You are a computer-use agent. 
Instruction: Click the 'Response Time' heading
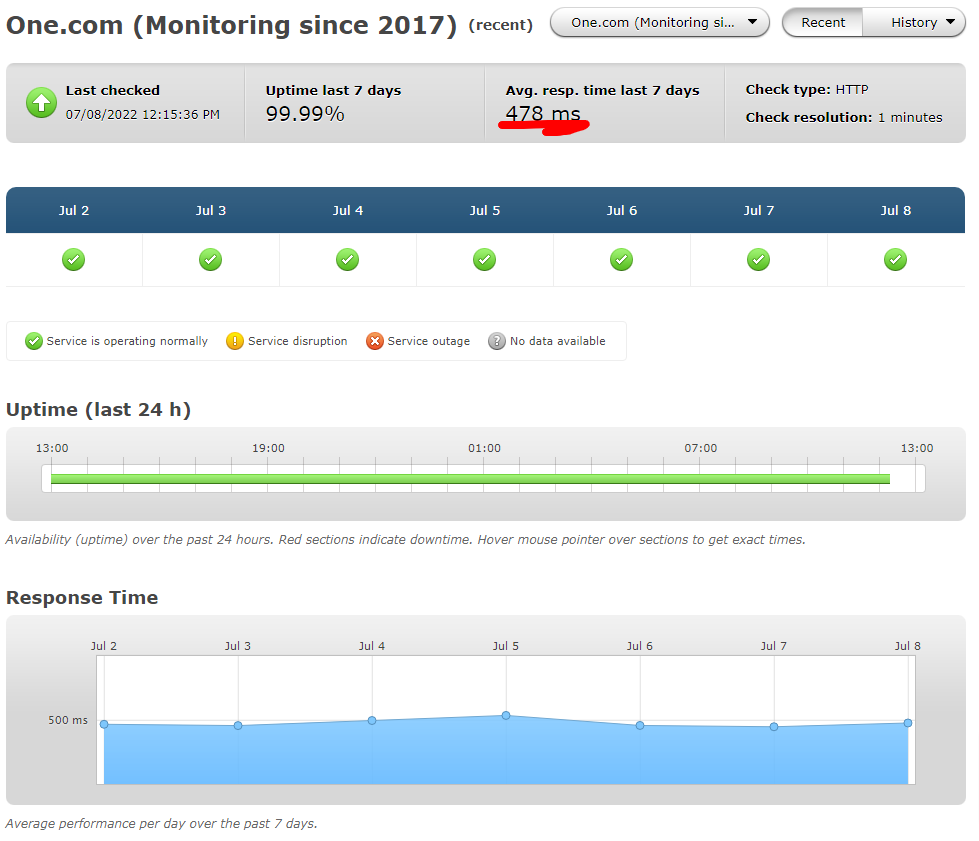(x=82, y=598)
